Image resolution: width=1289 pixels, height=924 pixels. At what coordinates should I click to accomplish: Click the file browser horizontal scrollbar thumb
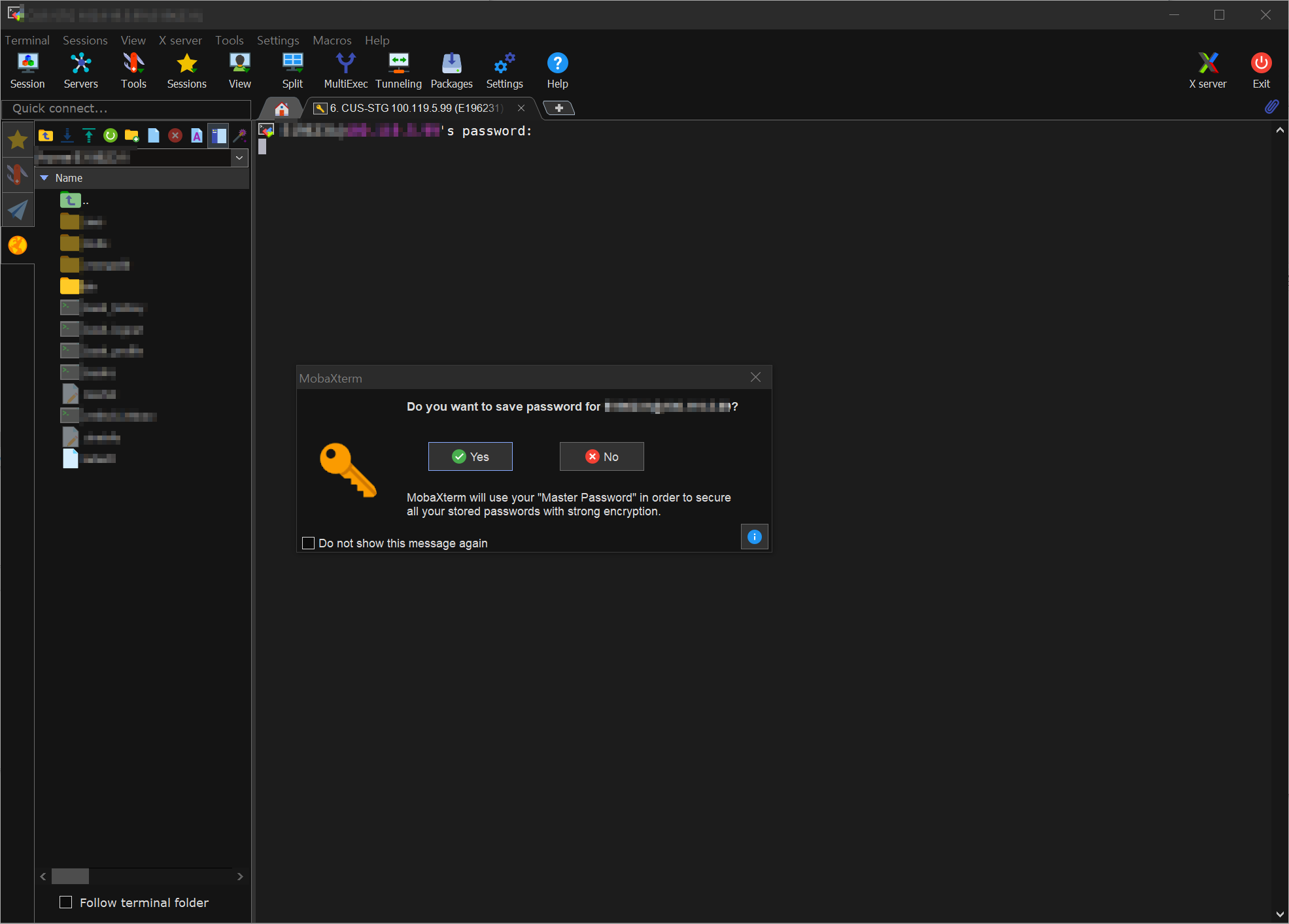[70, 876]
